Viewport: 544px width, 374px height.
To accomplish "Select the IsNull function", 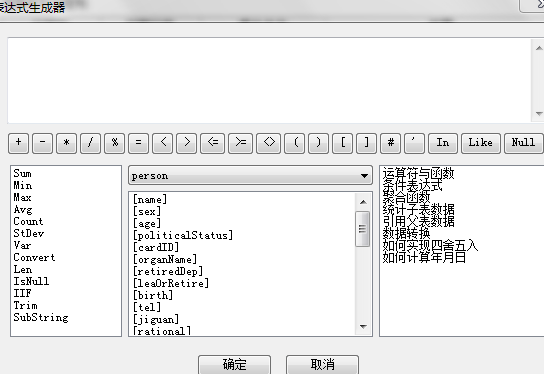I will (x=31, y=281).
